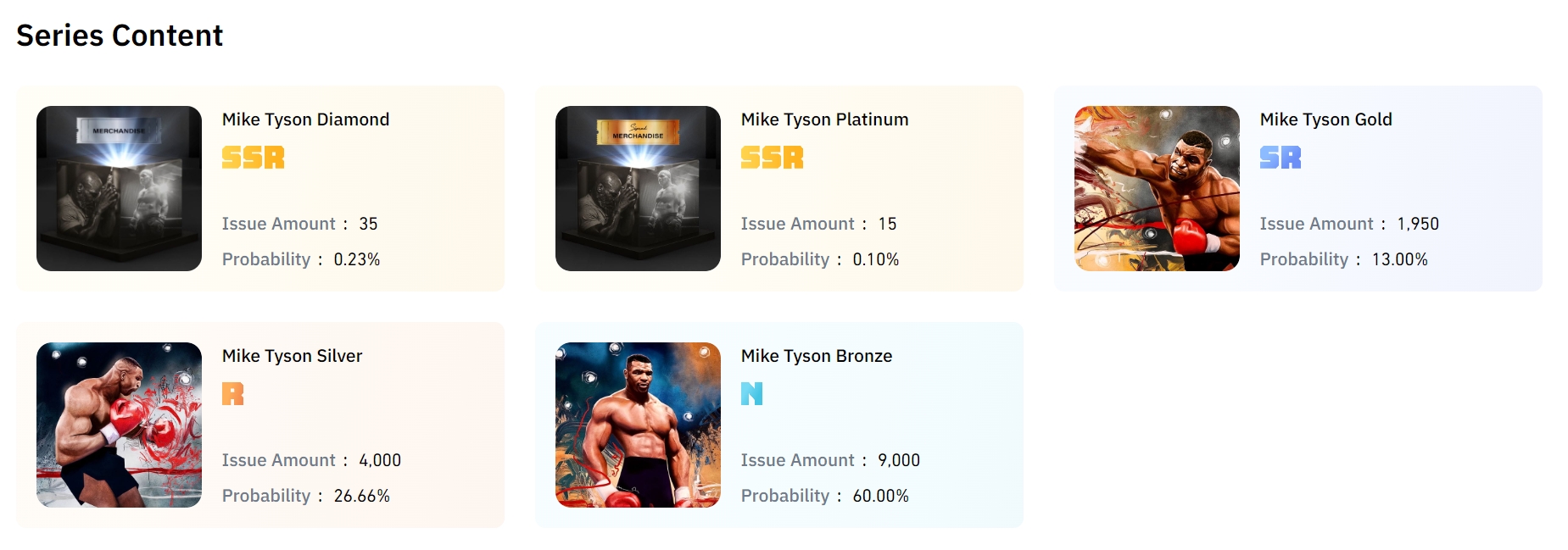Viewport: 1568px width, 550px height.
Task: Click the Bronze probability value 60.00%
Action: (x=880, y=496)
